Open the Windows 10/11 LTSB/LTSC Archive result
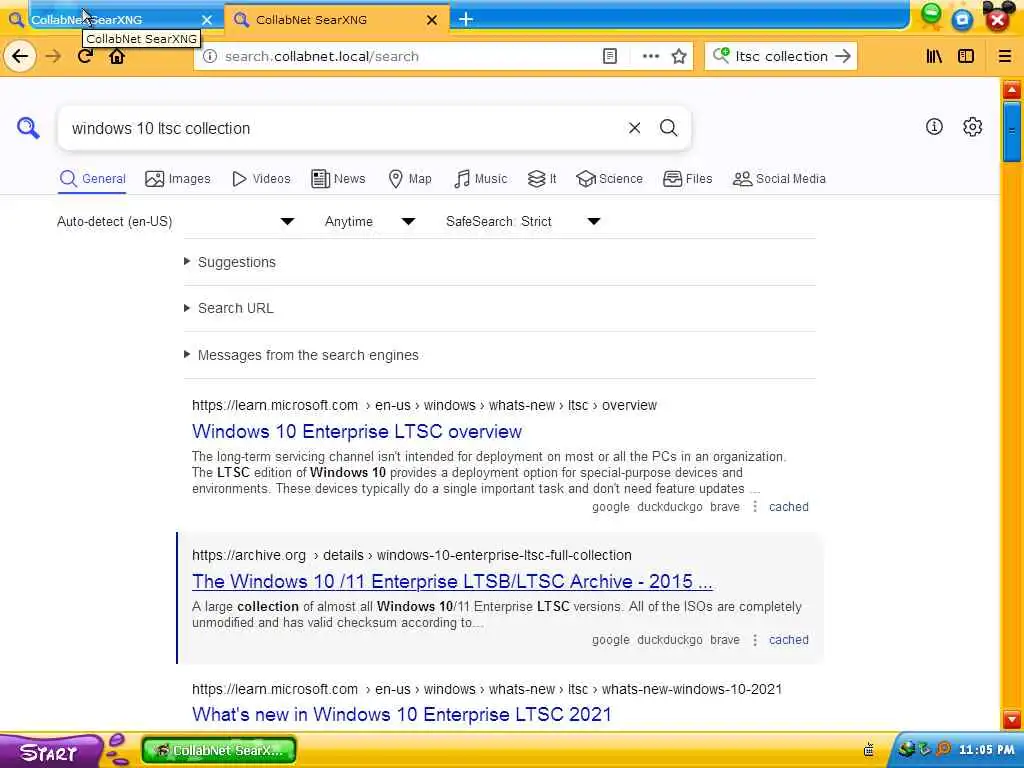 (452, 581)
